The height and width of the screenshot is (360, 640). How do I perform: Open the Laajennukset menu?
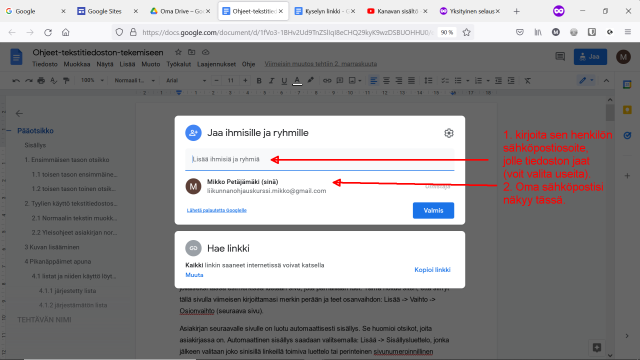(x=216, y=64)
